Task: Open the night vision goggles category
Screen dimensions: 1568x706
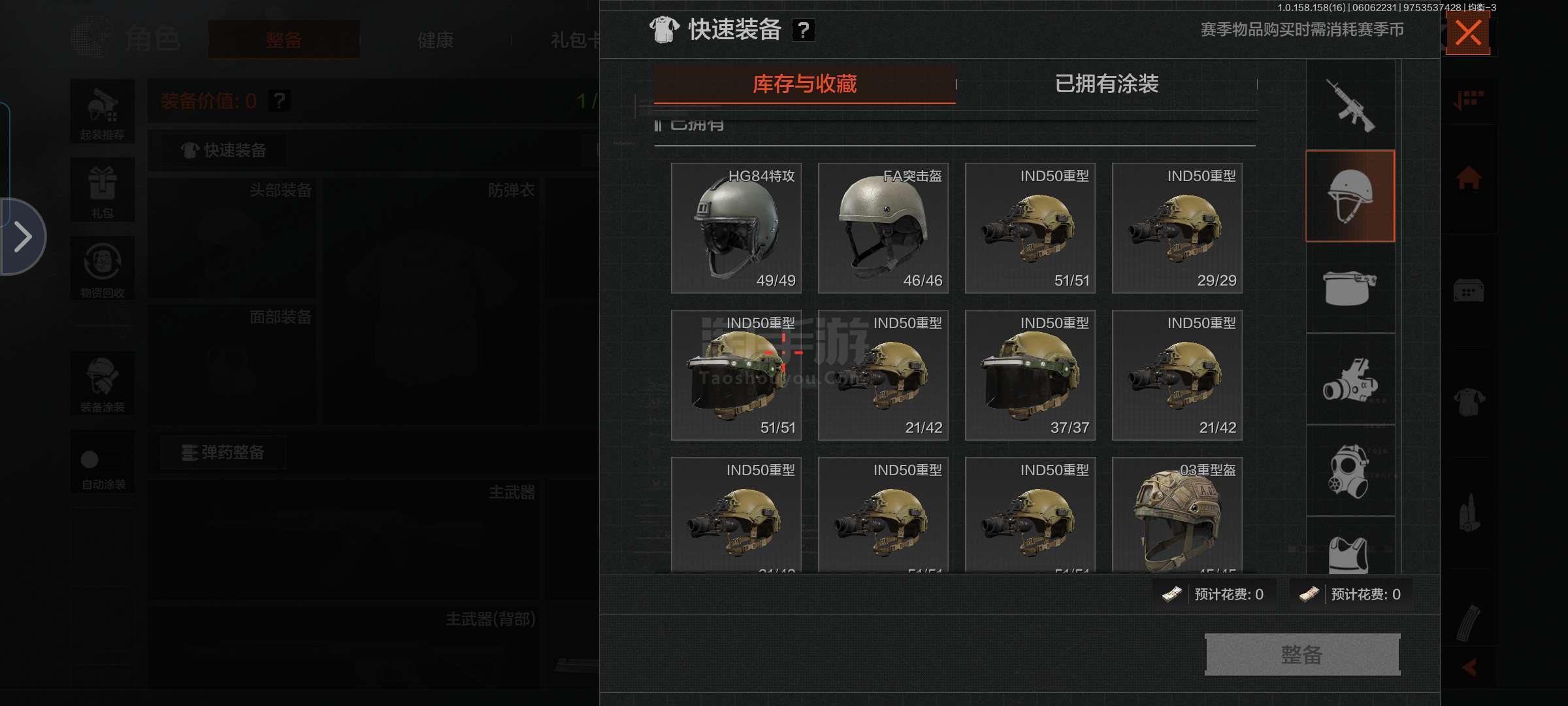Action: coord(1350,380)
